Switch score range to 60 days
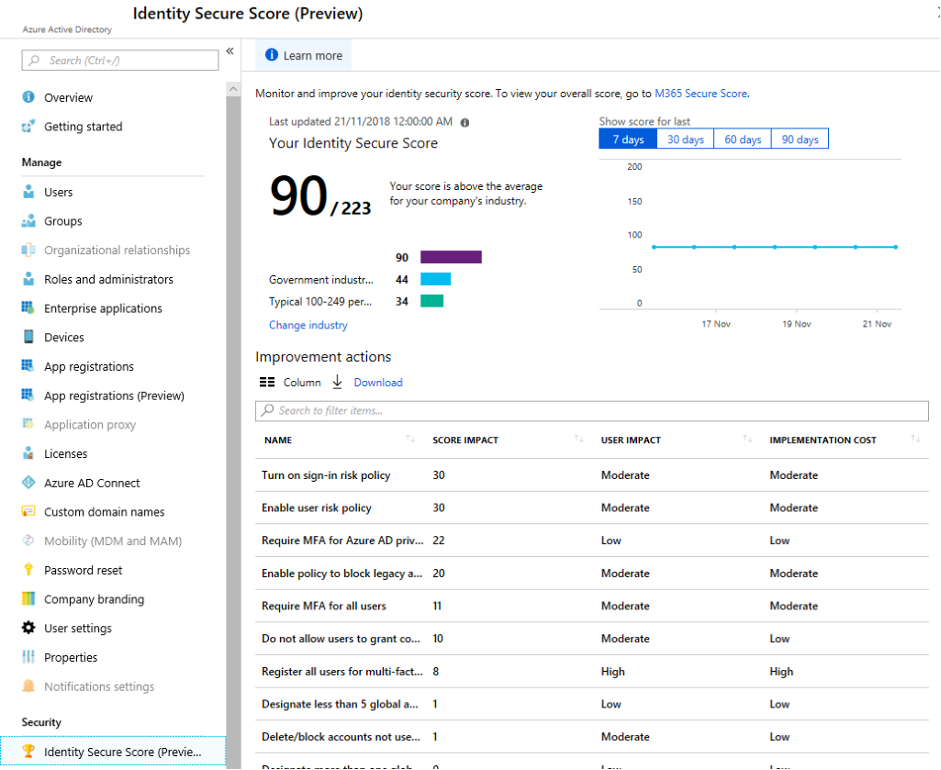The height and width of the screenshot is (770, 941). point(742,139)
